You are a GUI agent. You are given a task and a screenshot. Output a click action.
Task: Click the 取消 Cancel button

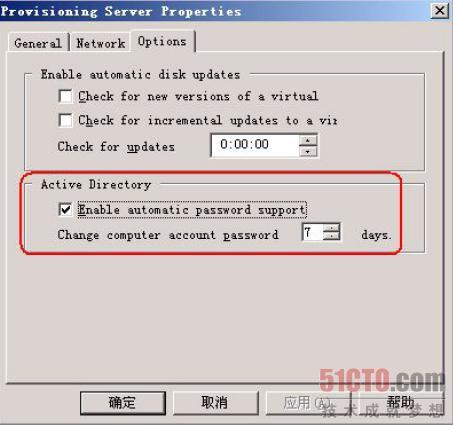click(215, 403)
